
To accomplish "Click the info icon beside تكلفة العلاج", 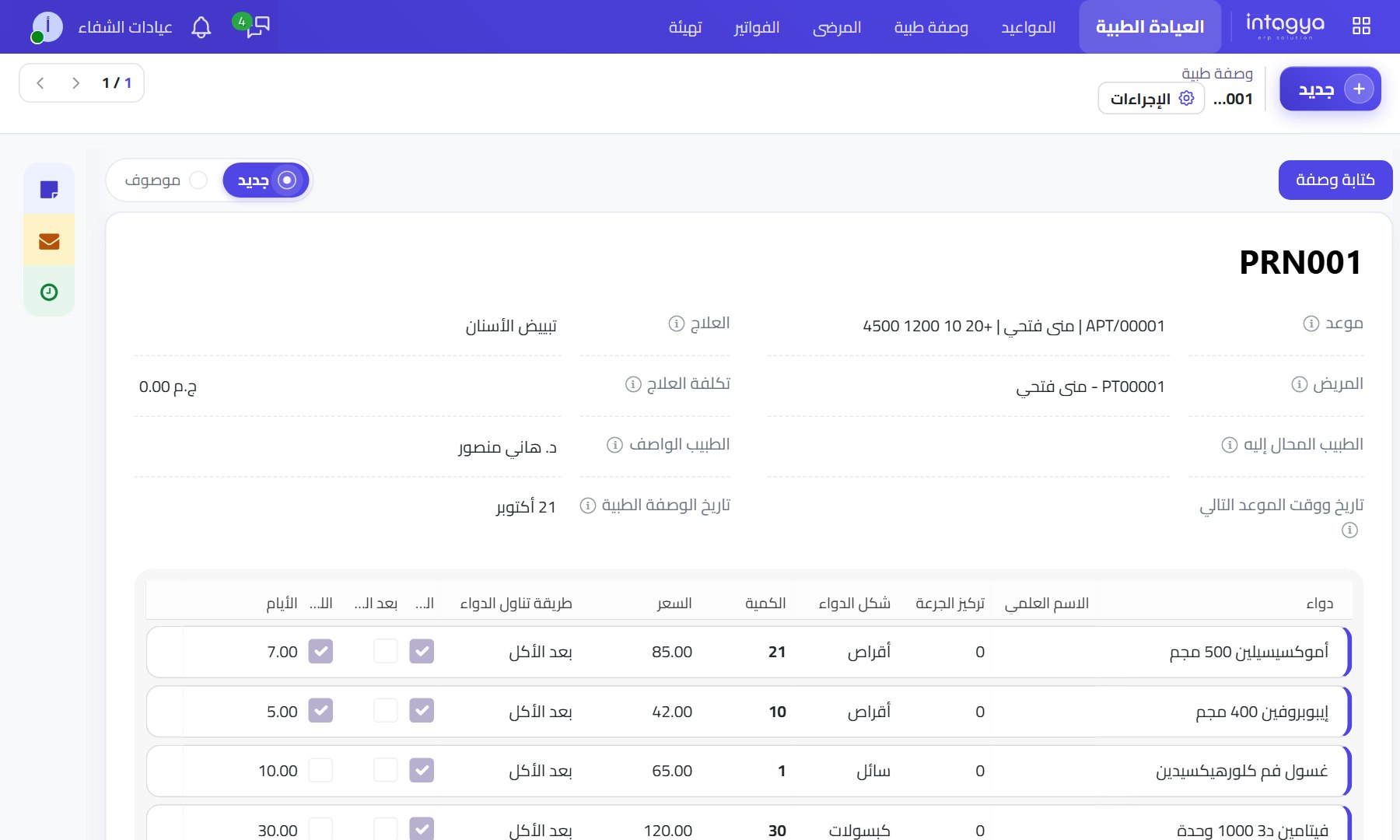I will tap(633, 384).
